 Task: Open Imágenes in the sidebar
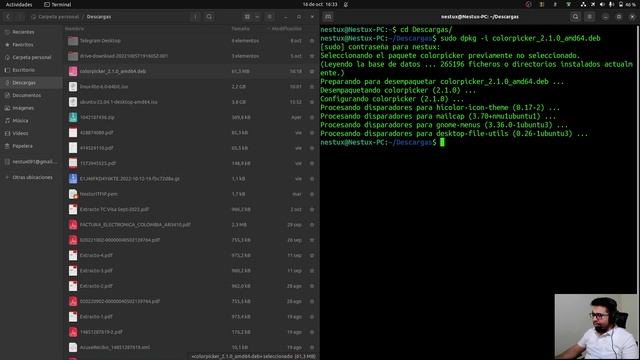[x=31, y=108]
